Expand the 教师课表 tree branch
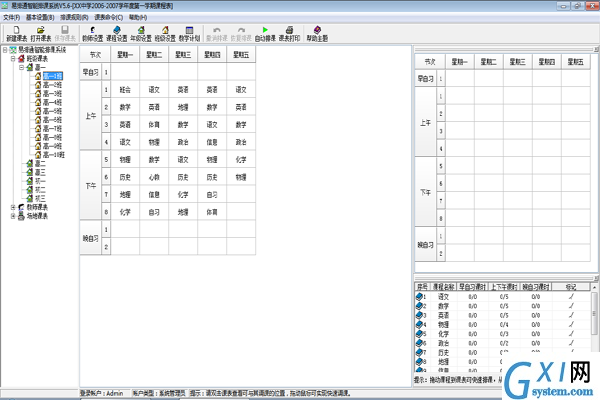 coord(13,207)
